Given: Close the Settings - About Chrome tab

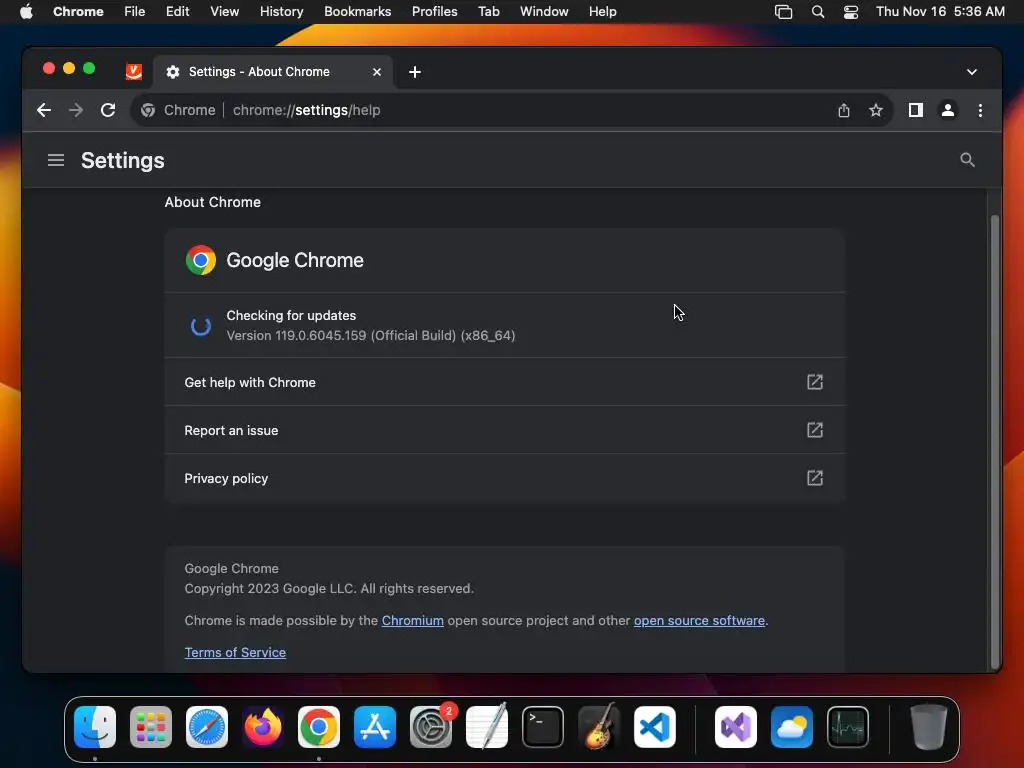Looking at the screenshot, I should point(377,72).
